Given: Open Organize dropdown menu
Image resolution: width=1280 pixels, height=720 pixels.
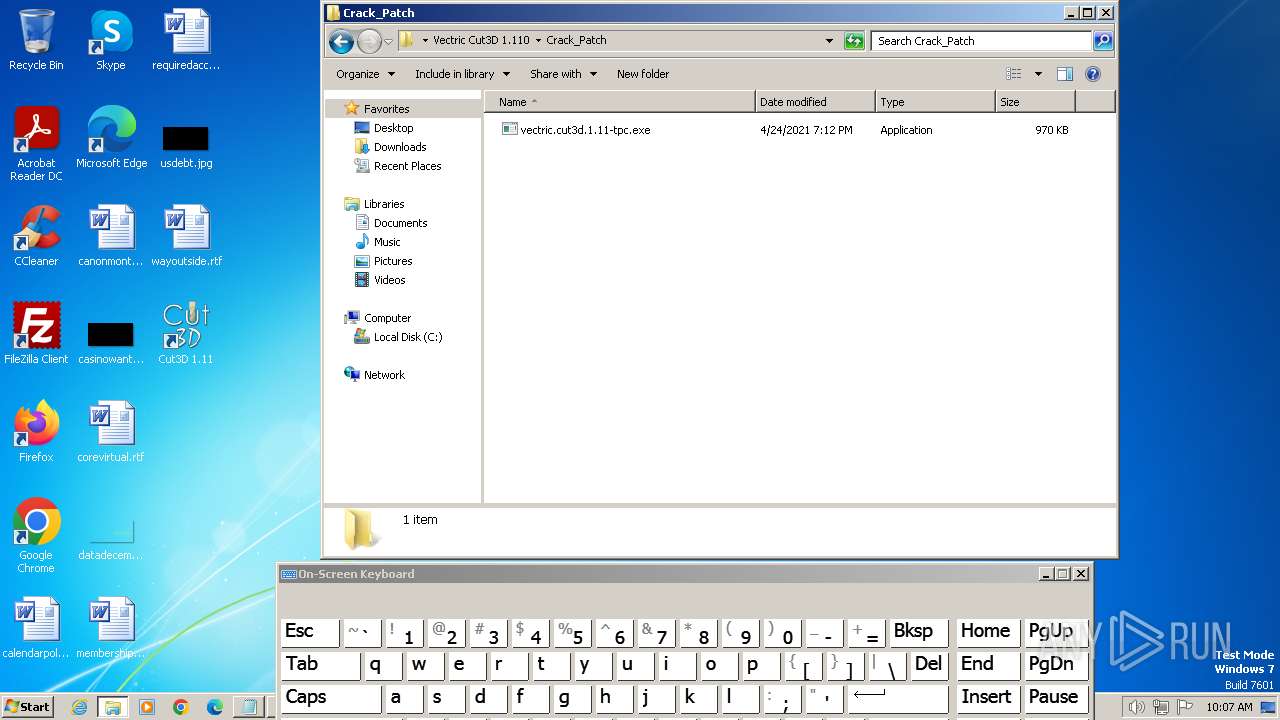Looking at the screenshot, I should 365,74.
